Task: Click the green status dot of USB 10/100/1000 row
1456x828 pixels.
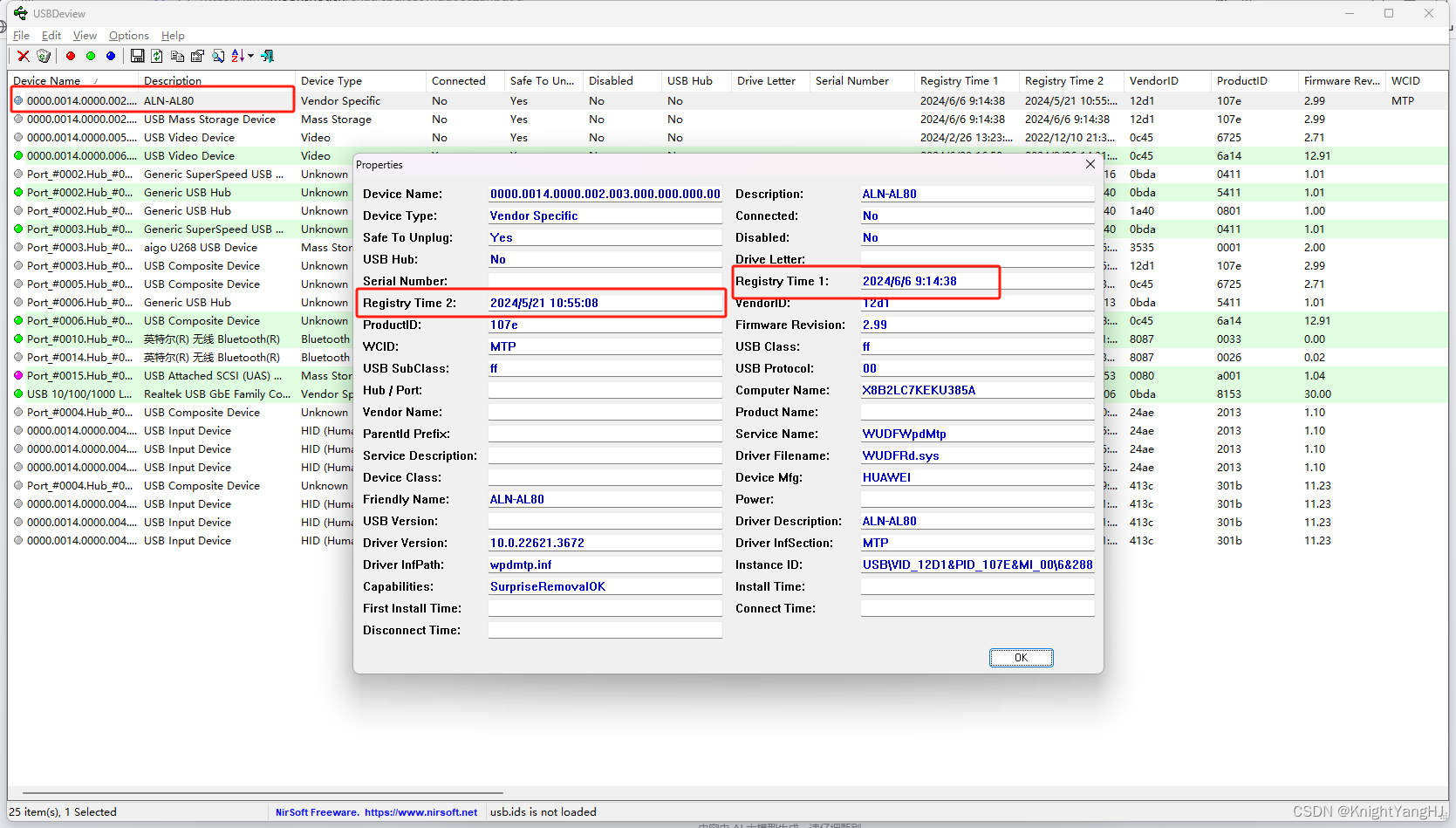Action: pyautogui.click(x=17, y=393)
